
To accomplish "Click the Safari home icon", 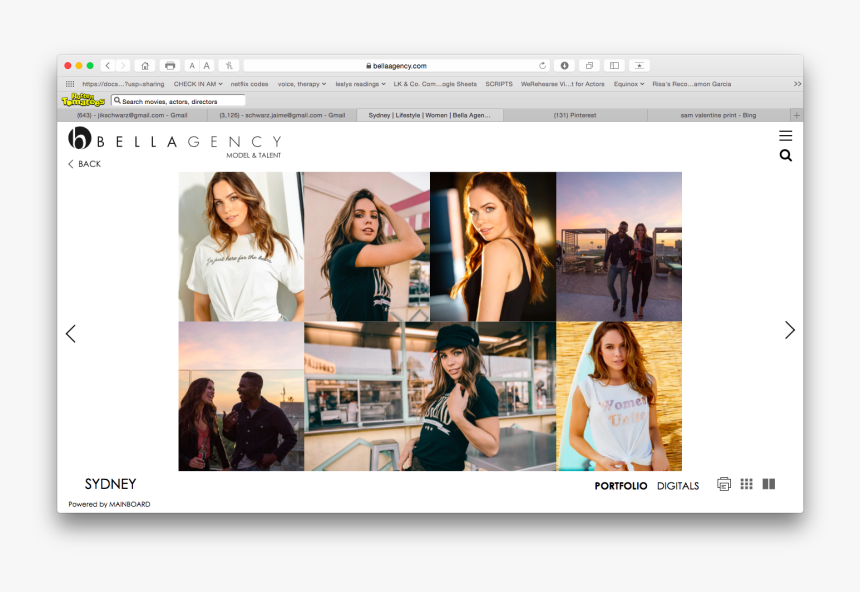I will point(146,64).
